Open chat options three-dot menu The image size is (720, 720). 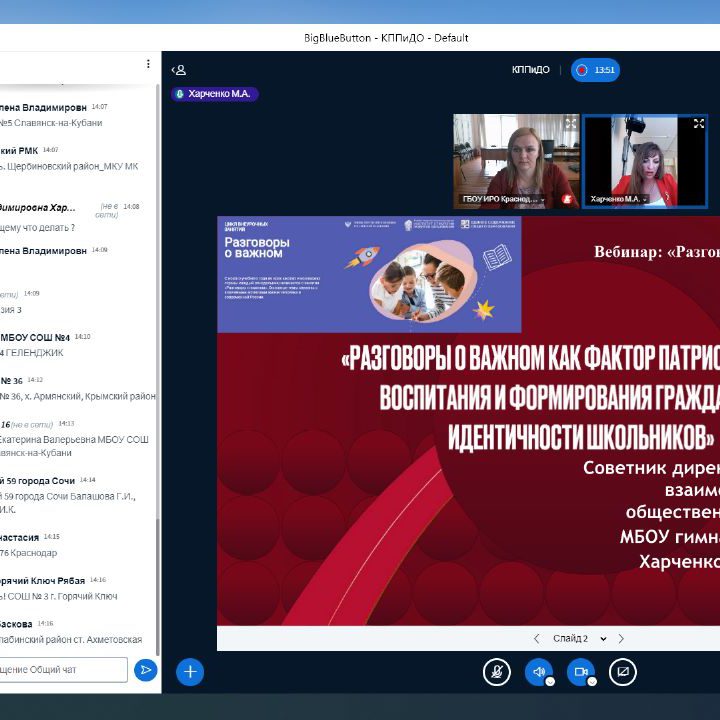pyautogui.click(x=148, y=64)
